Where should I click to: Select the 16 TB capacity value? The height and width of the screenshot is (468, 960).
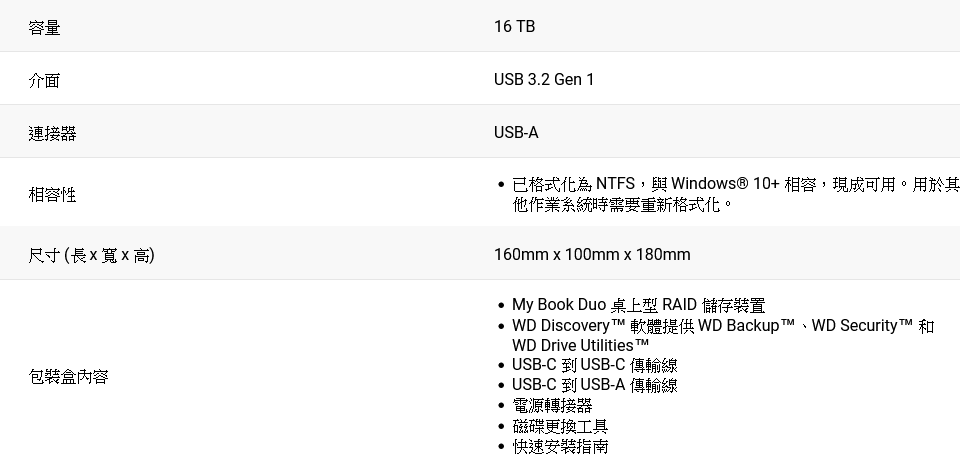coord(514,27)
